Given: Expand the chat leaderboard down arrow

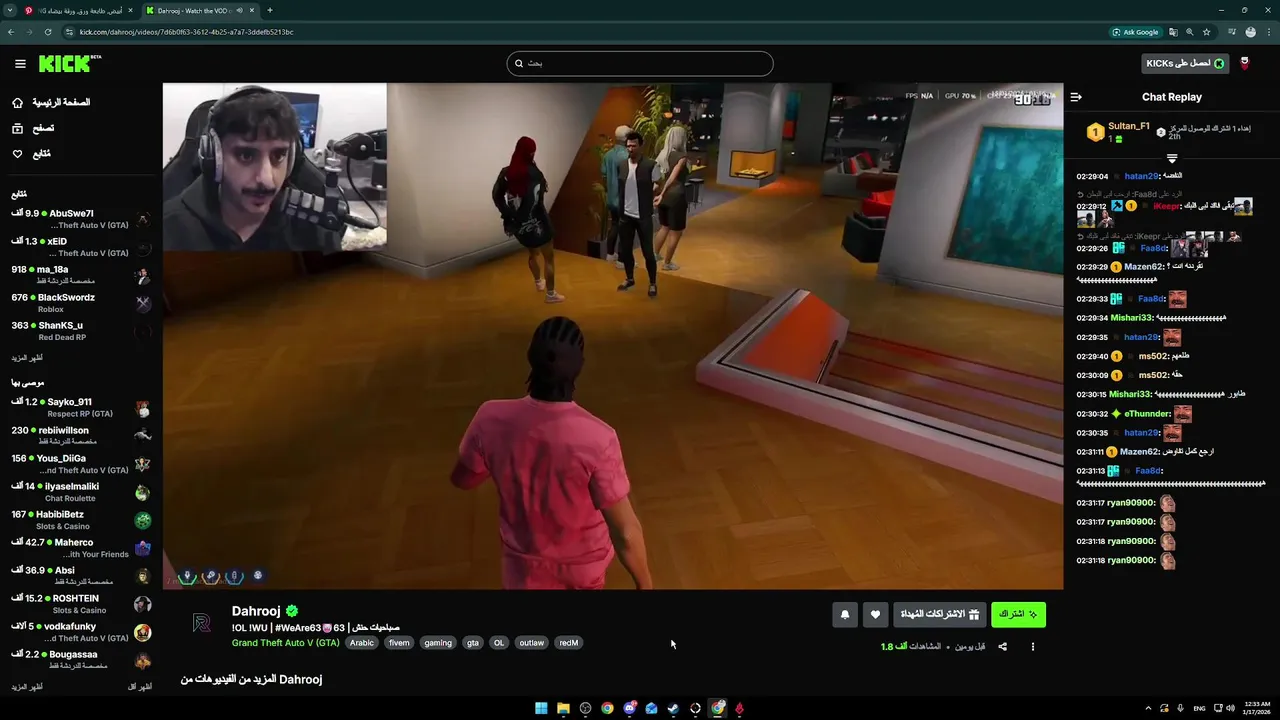Looking at the screenshot, I should [x=1172, y=158].
